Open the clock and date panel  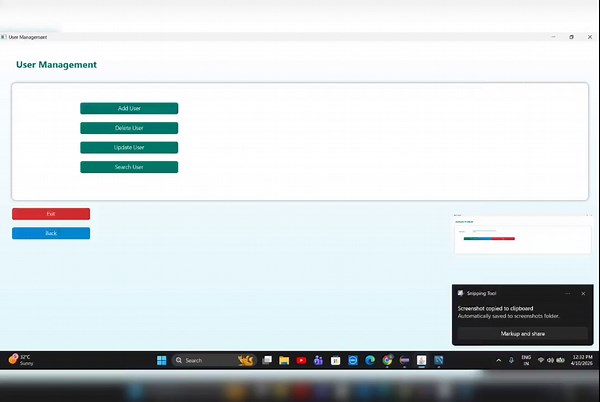click(582, 360)
